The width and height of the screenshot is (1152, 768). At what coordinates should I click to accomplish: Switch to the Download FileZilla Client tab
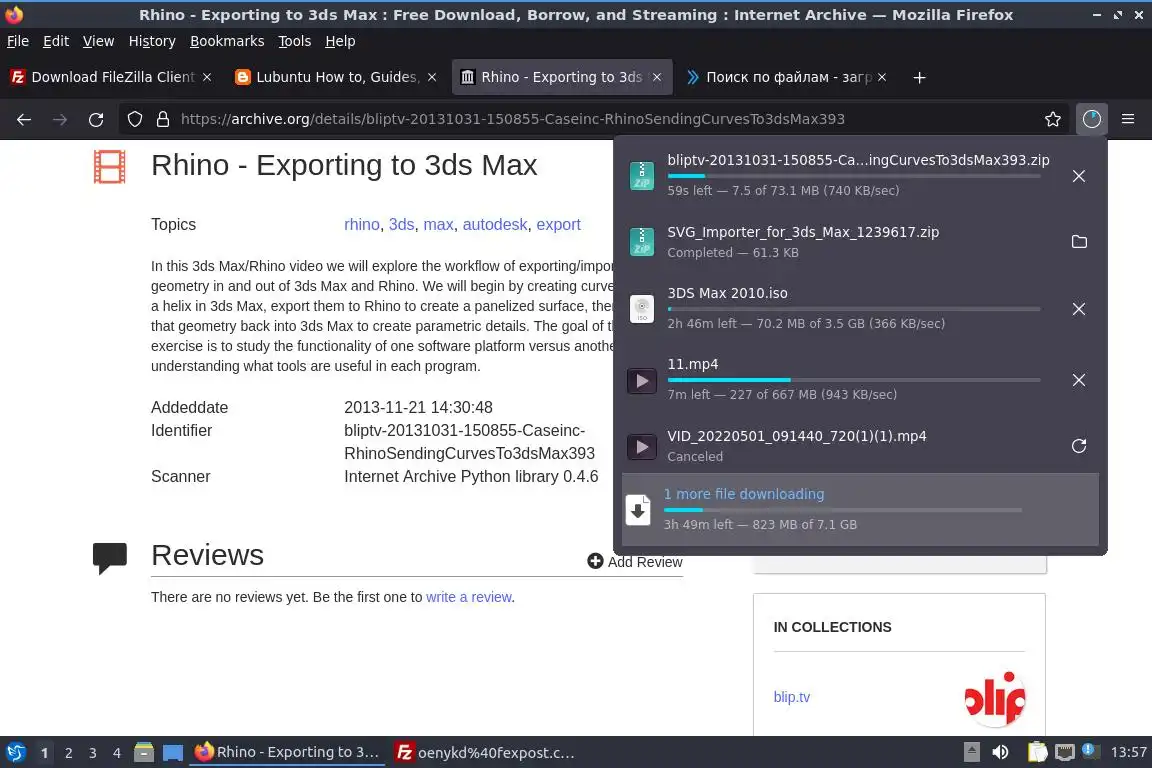(112, 77)
